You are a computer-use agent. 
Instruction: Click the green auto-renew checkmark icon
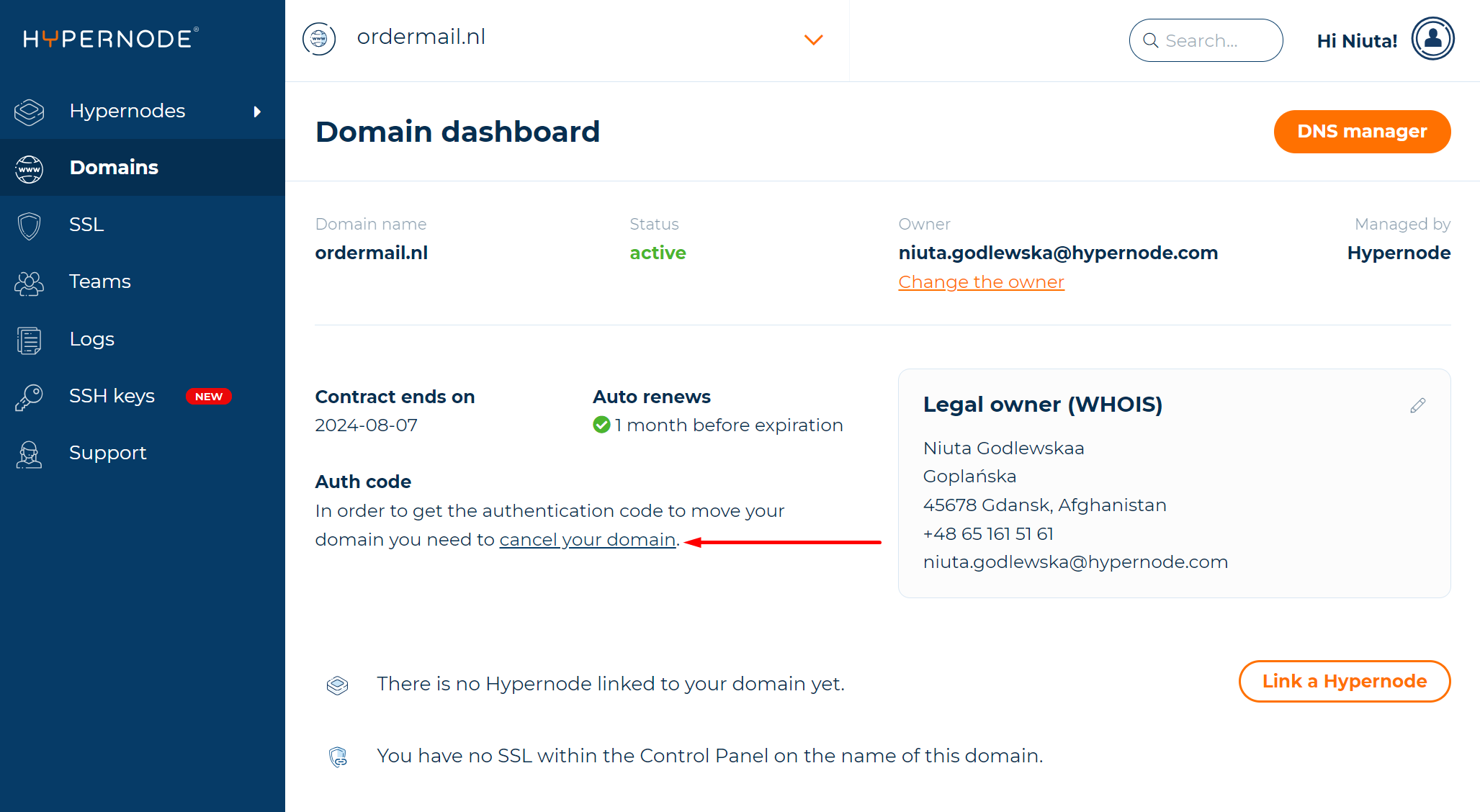coord(601,425)
